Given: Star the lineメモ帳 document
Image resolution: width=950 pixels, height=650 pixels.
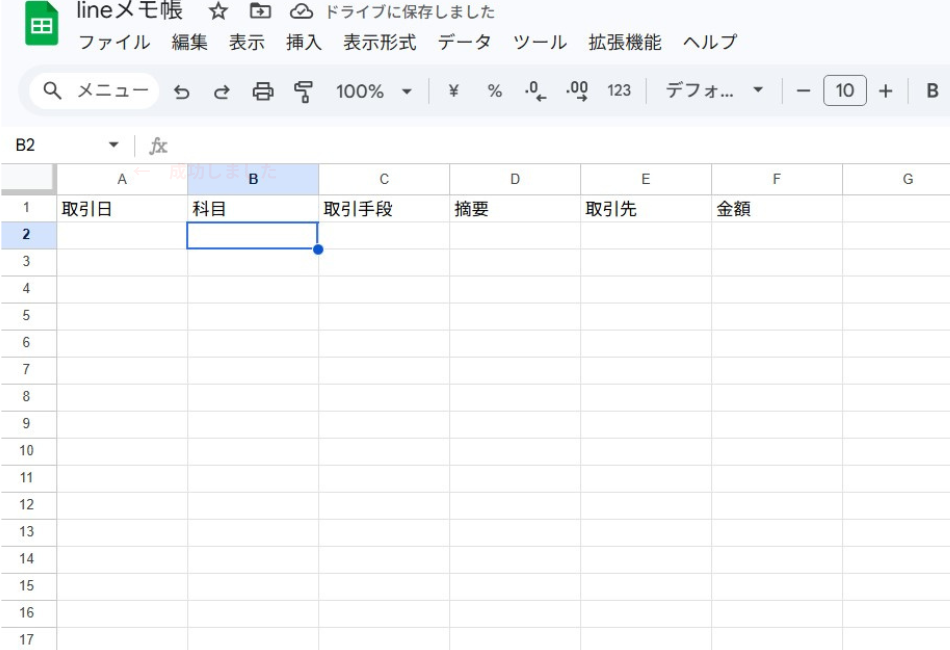Looking at the screenshot, I should pyautogui.click(x=213, y=13).
